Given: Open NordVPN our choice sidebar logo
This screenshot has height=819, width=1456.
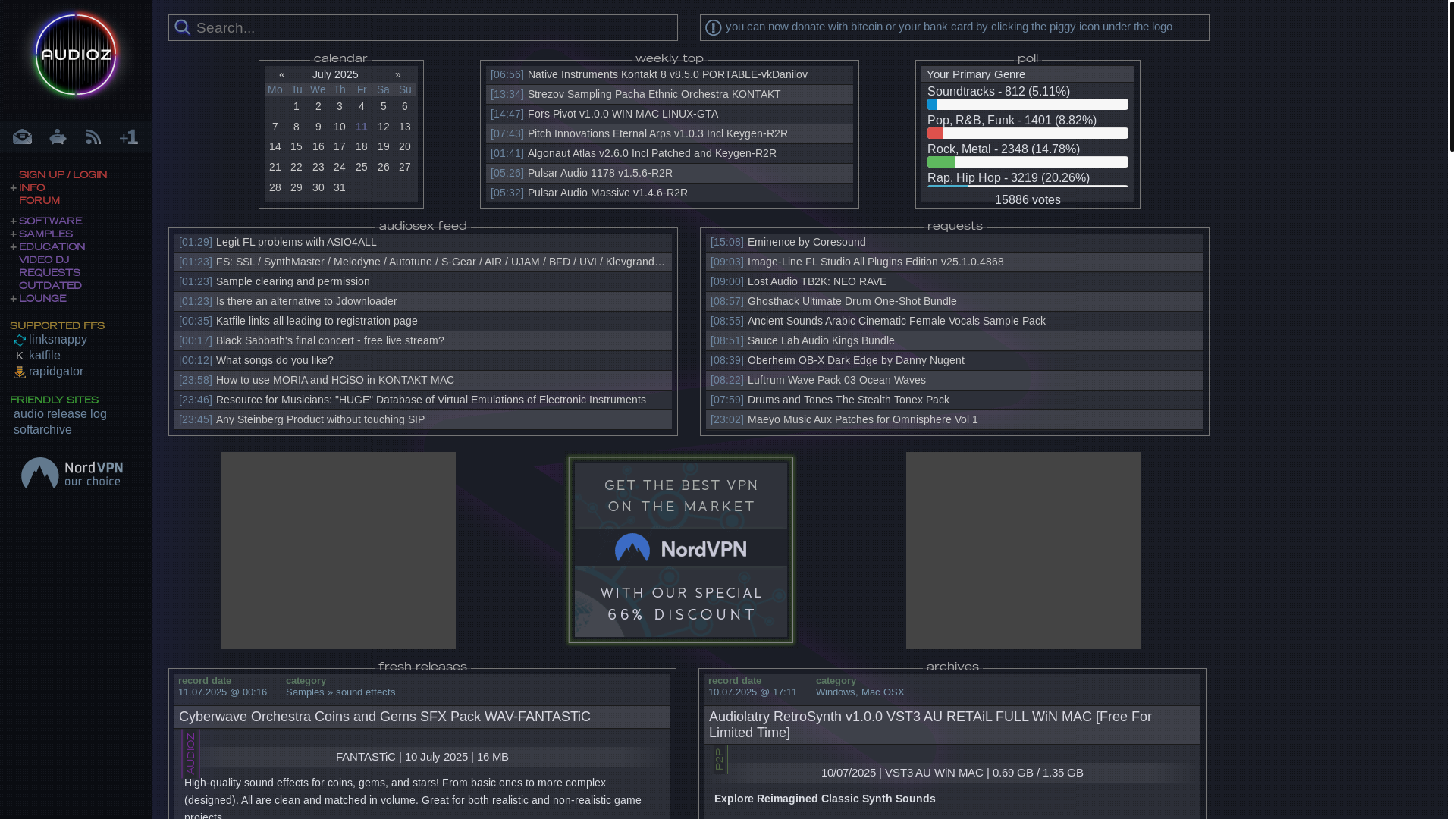Looking at the screenshot, I should click(72, 473).
